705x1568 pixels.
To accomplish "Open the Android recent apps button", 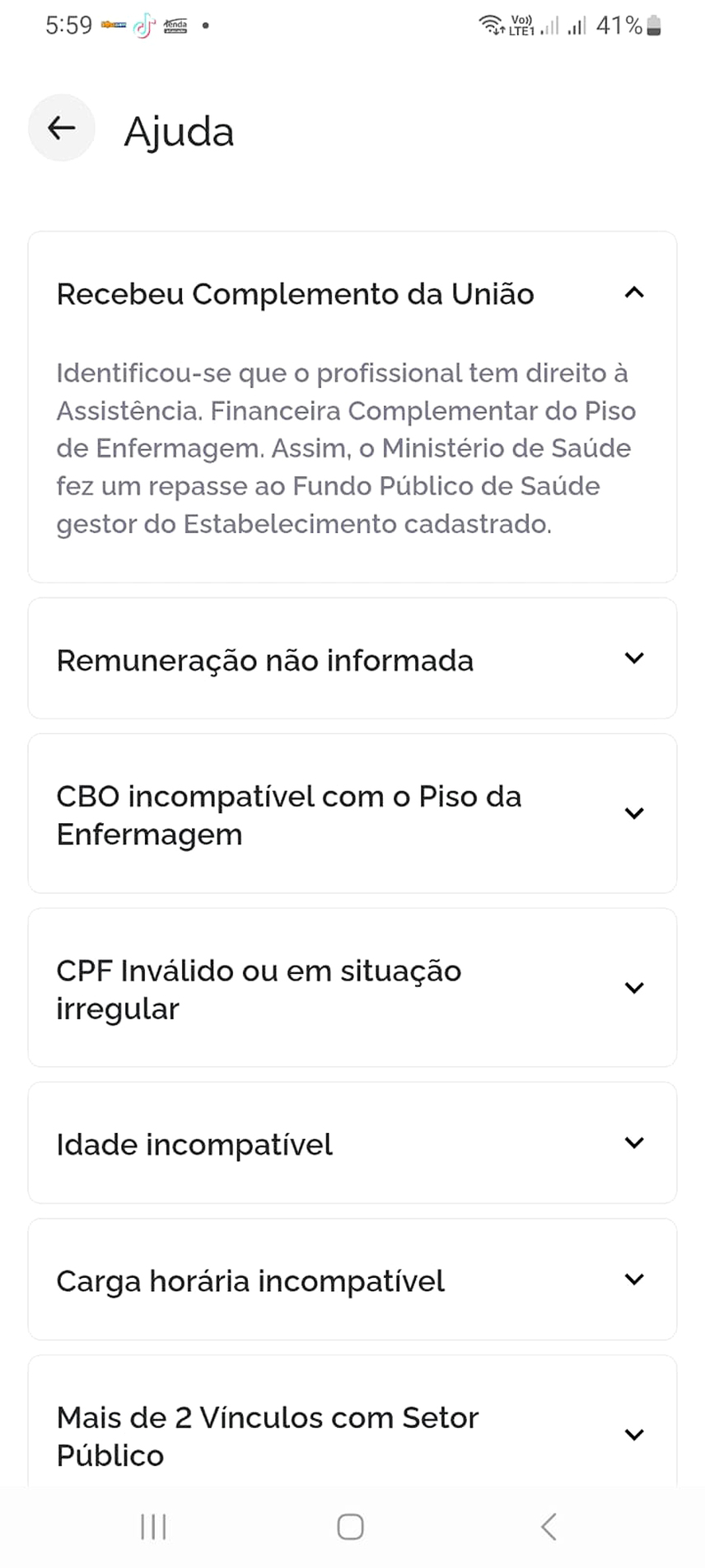I will (x=153, y=1527).
